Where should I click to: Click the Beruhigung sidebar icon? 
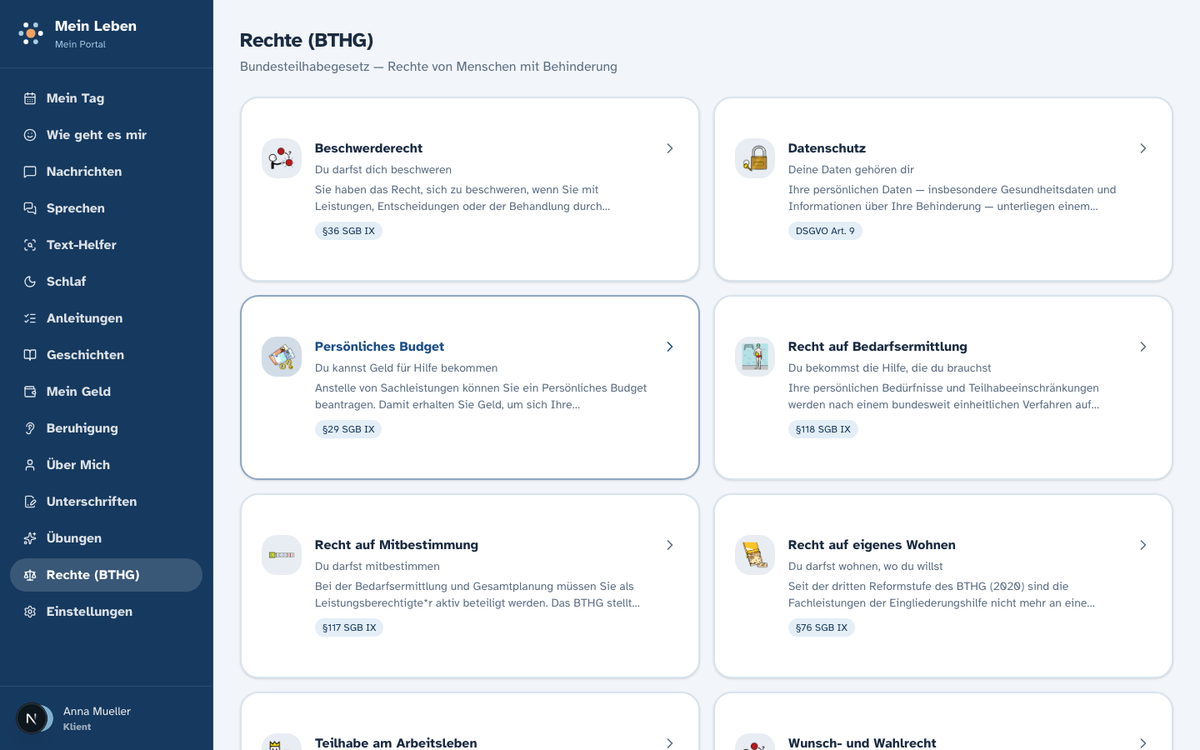pyautogui.click(x=30, y=428)
